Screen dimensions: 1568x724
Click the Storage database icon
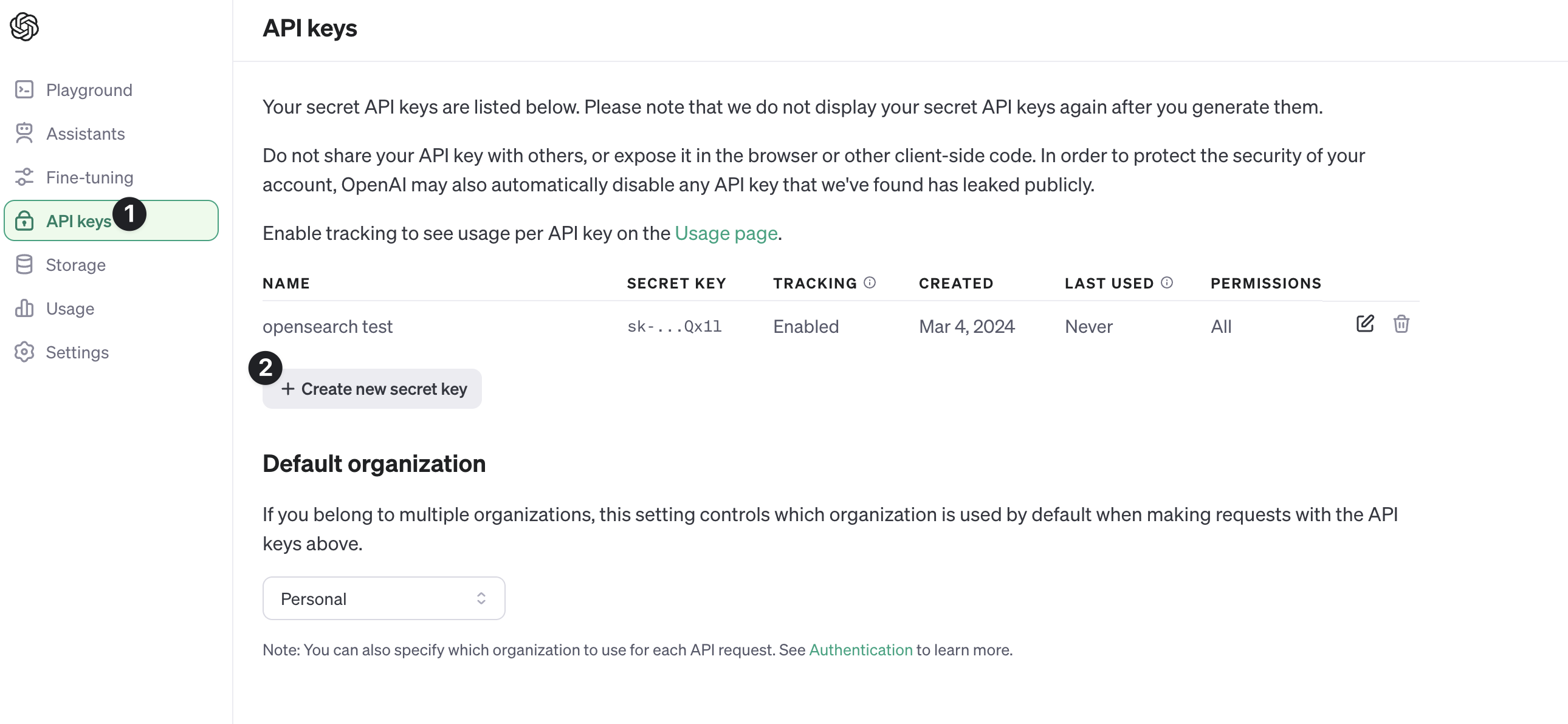tap(24, 265)
